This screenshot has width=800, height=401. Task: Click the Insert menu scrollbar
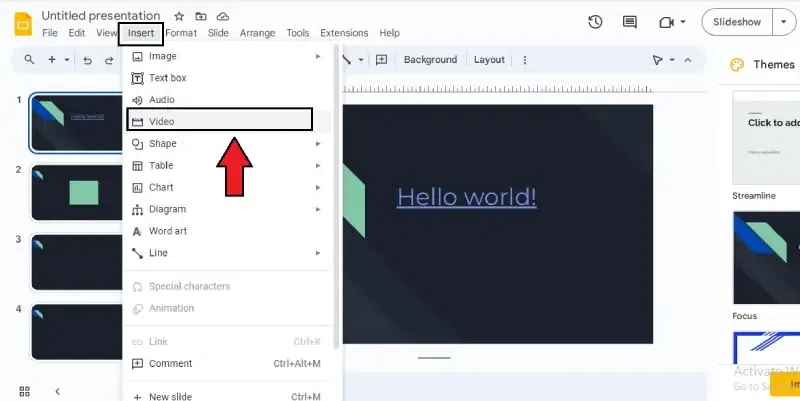click(336, 196)
